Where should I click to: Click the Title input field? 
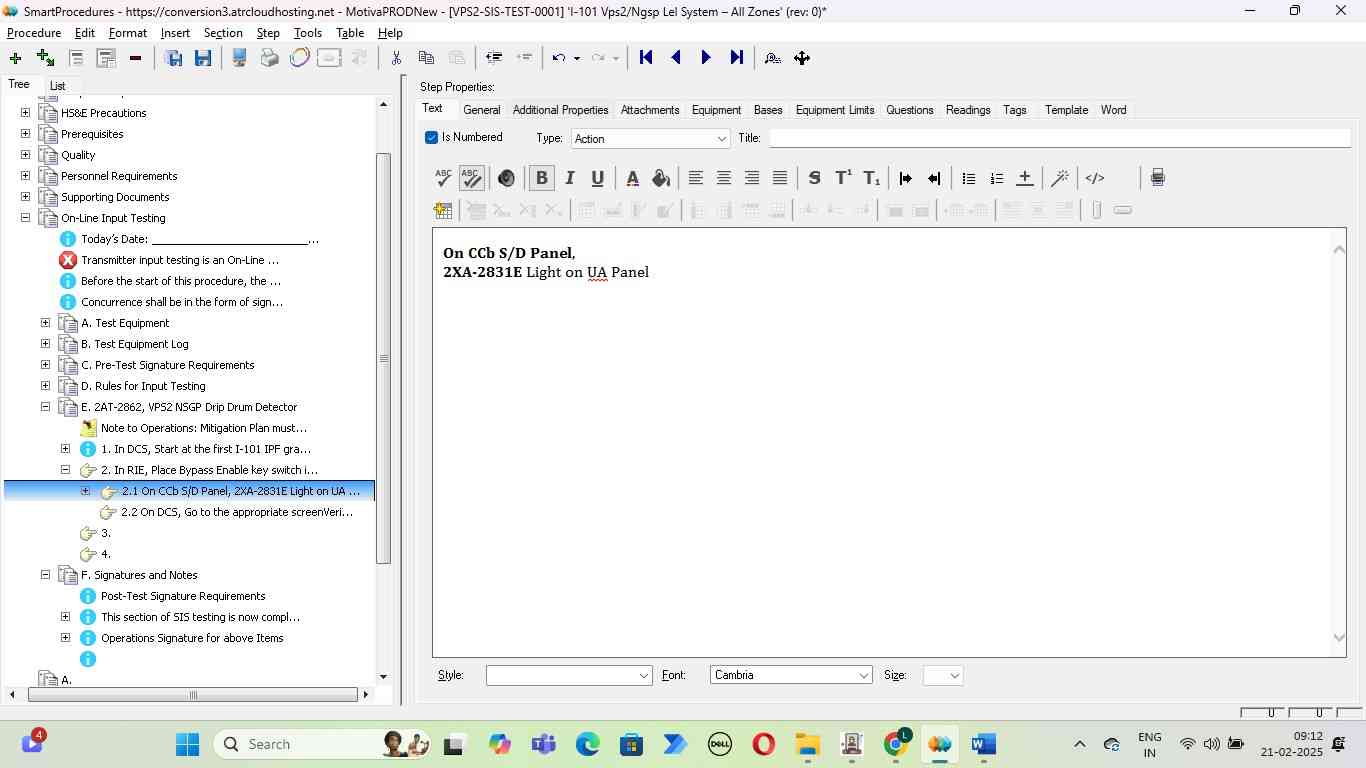click(x=1060, y=138)
